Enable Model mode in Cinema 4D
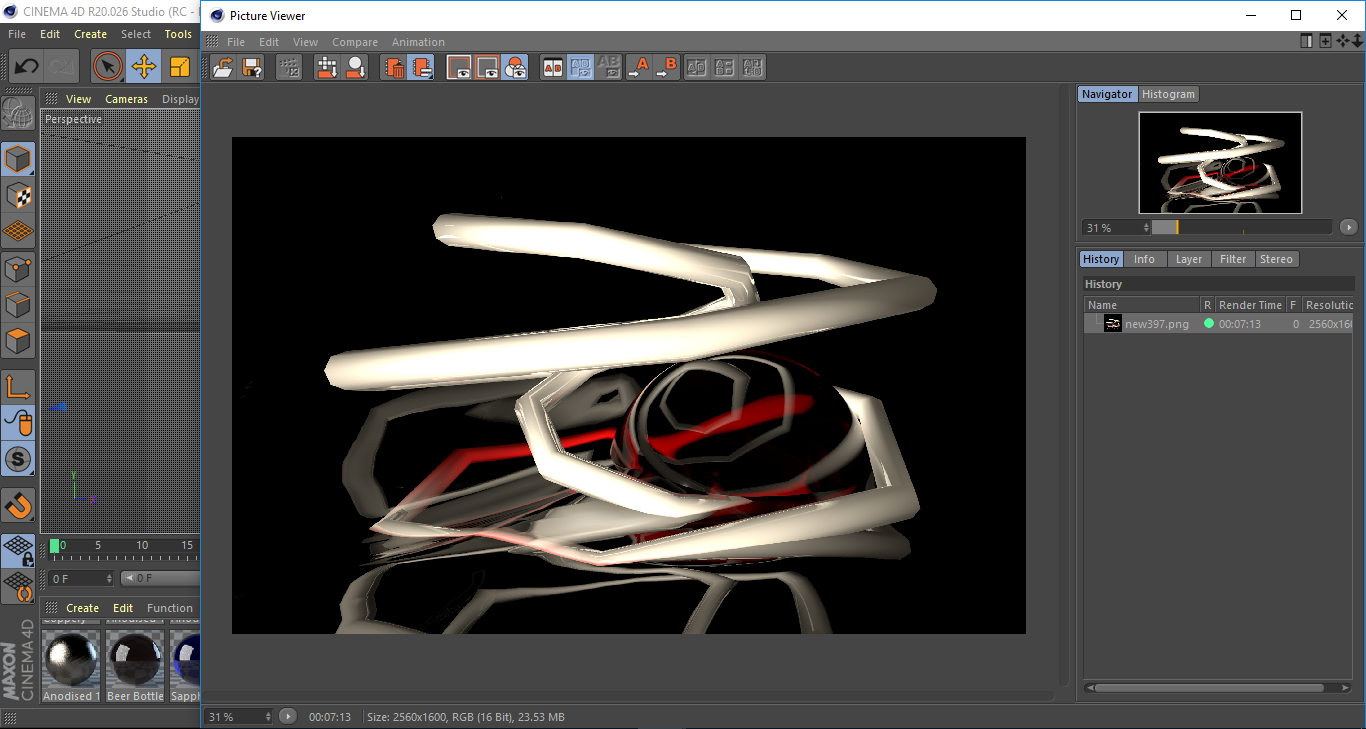The height and width of the screenshot is (729, 1366). (18, 159)
